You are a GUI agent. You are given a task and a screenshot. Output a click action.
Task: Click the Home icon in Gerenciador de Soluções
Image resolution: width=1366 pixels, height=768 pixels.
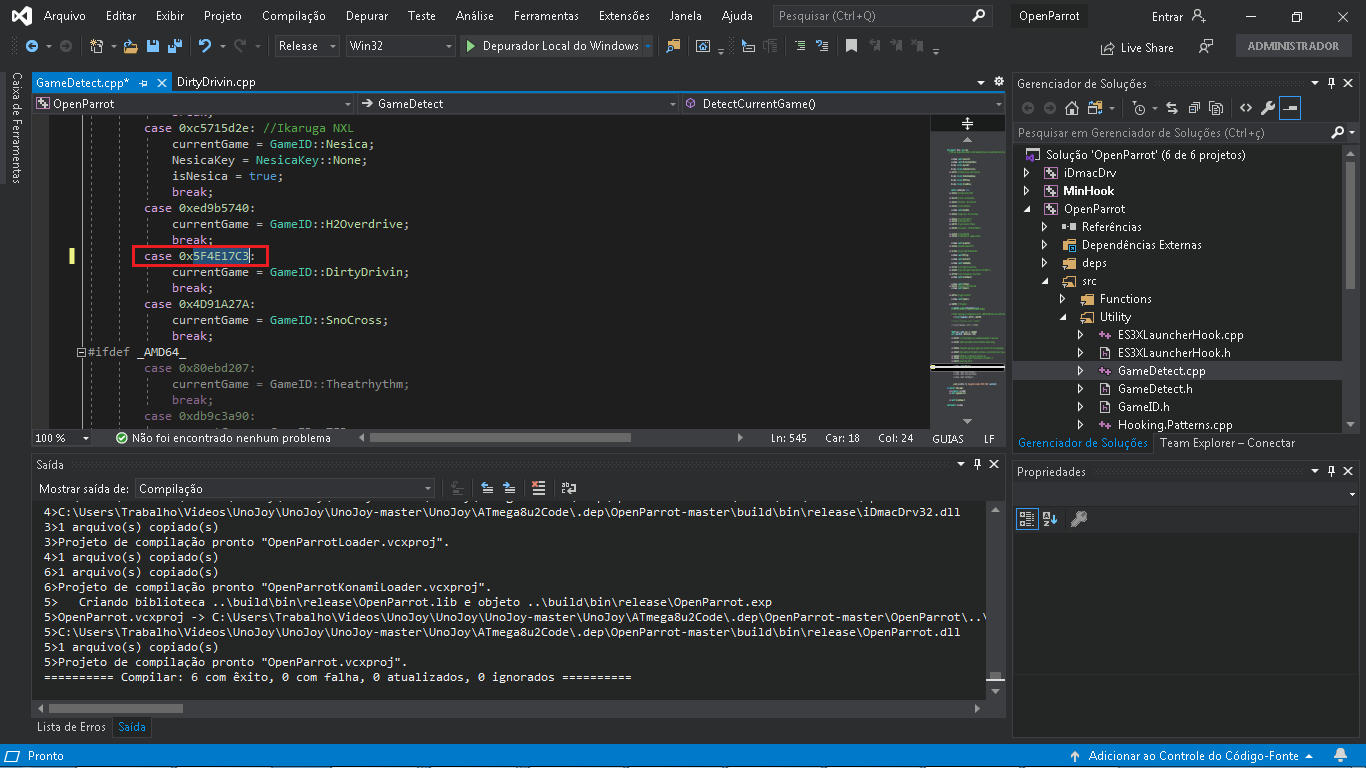pos(1072,108)
